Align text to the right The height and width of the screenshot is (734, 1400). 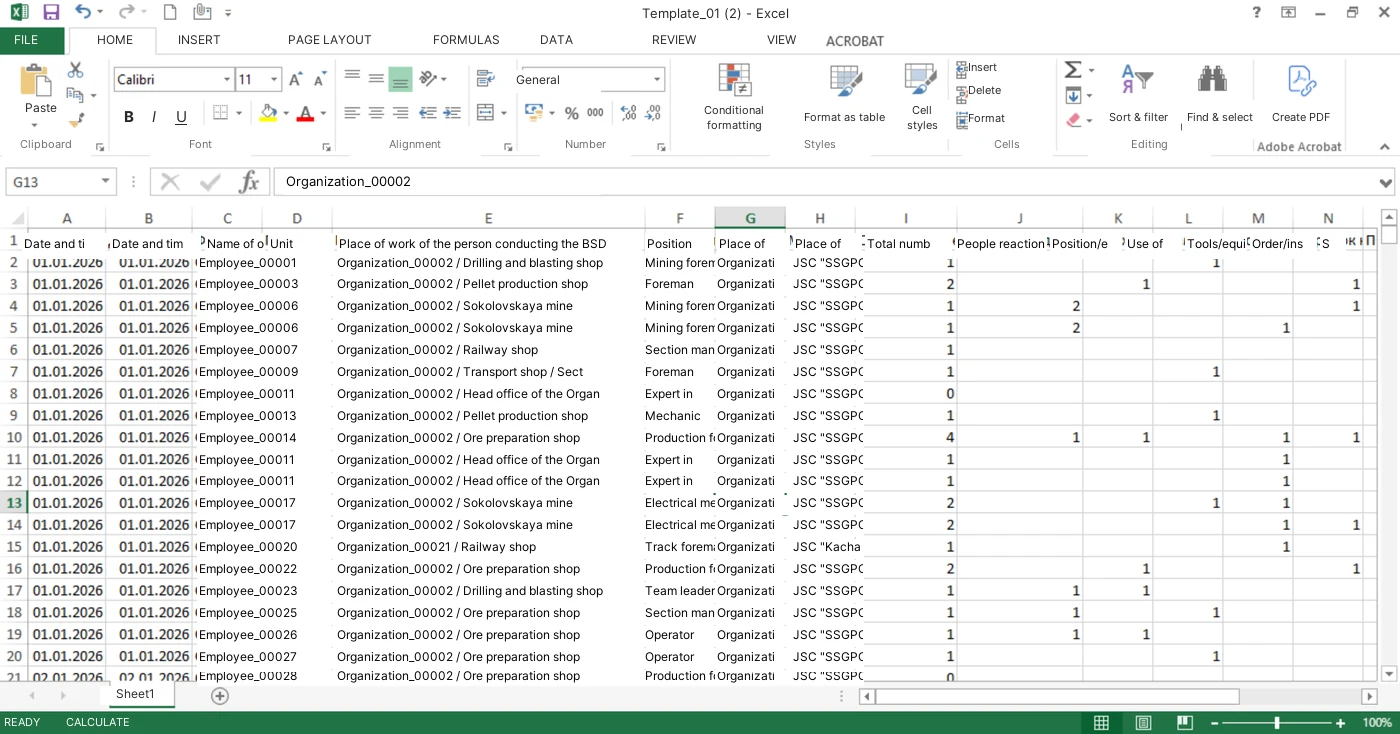pyautogui.click(x=400, y=113)
